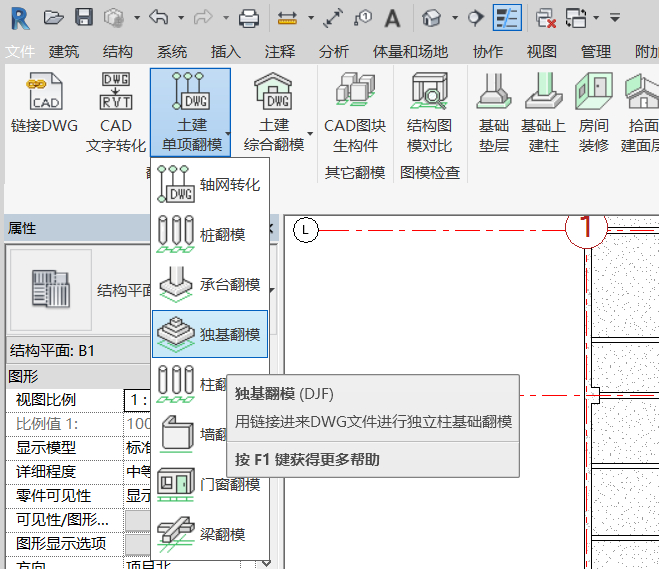
Task: Click the Section tool icon
Action: point(475,18)
